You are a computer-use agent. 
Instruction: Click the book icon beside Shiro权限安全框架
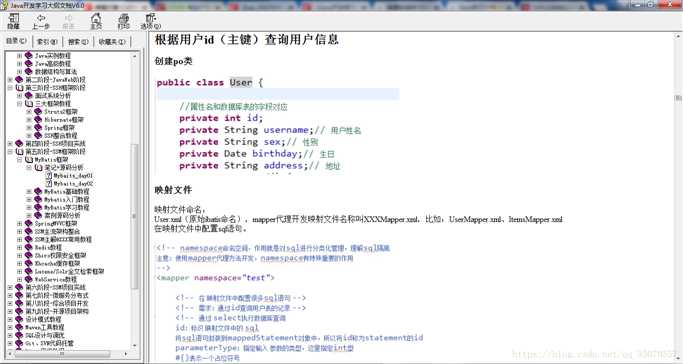click(x=29, y=255)
